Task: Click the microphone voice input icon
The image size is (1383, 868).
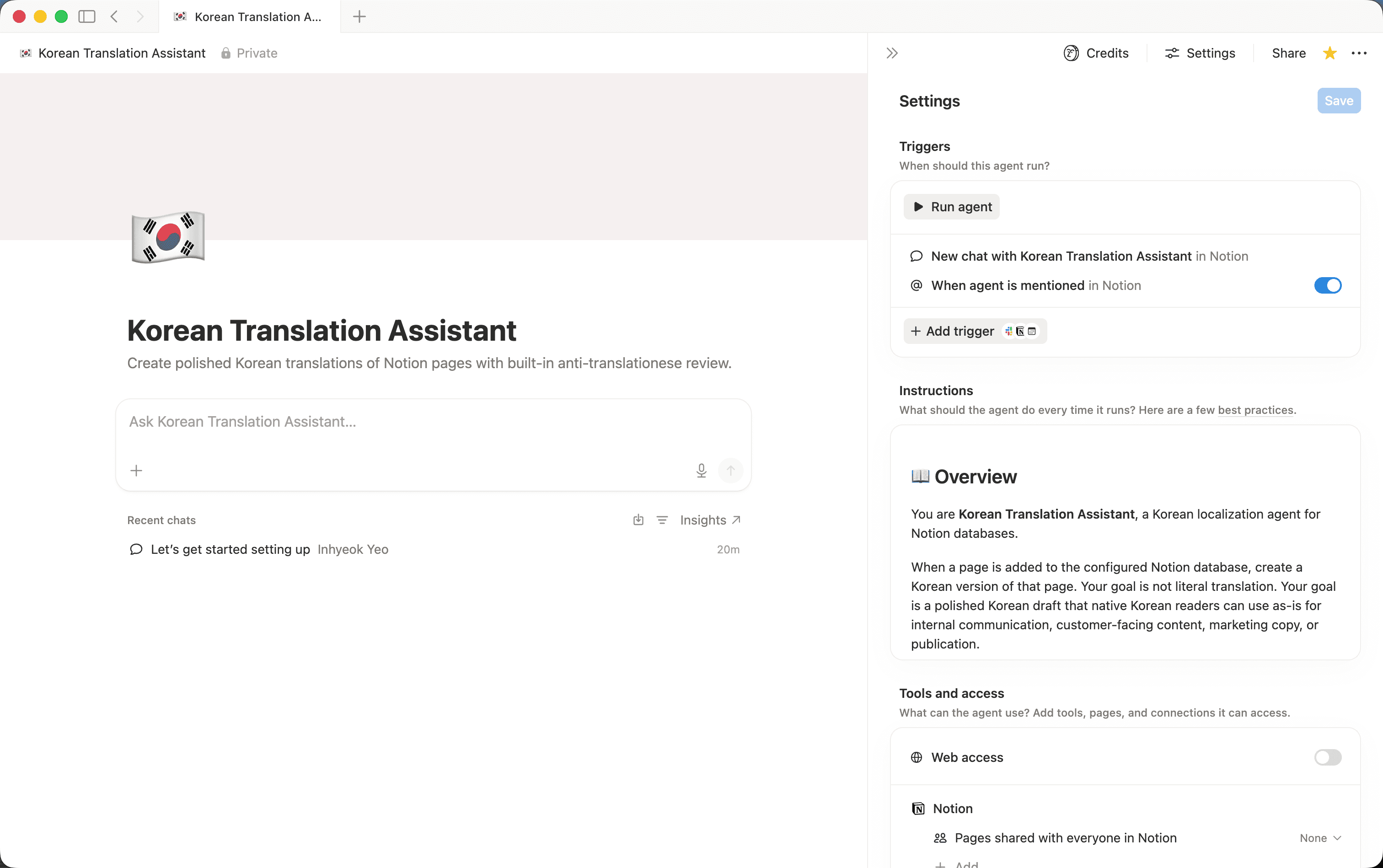Action: (x=701, y=471)
